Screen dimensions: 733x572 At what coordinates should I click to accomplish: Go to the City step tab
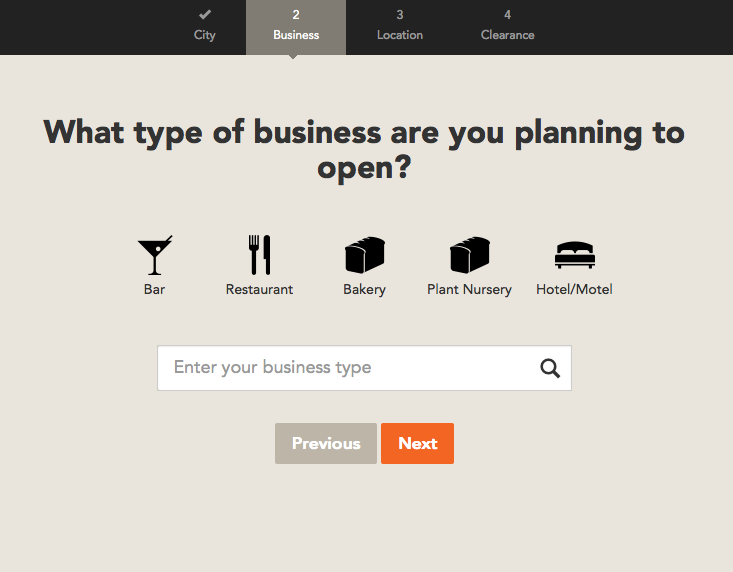(x=205, y=27)
